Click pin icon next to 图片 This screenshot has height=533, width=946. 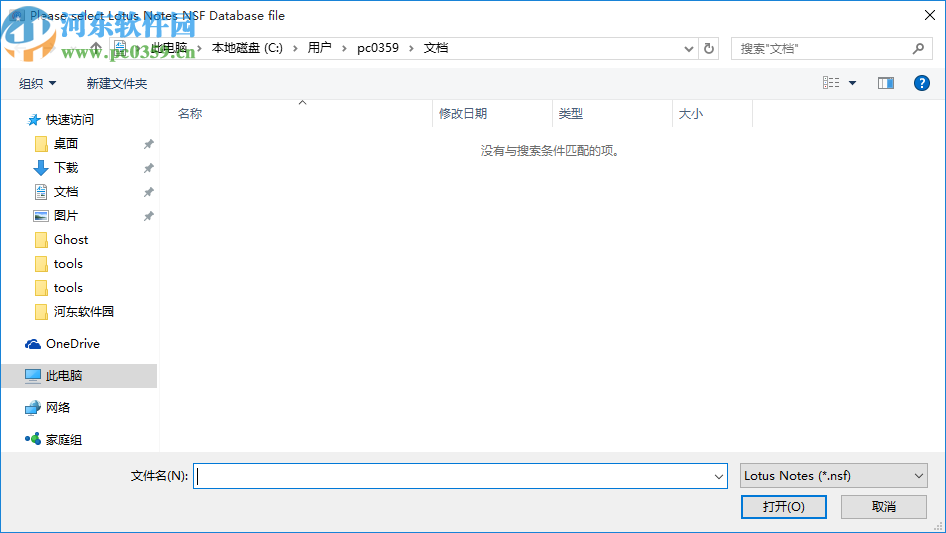(148, 215)
